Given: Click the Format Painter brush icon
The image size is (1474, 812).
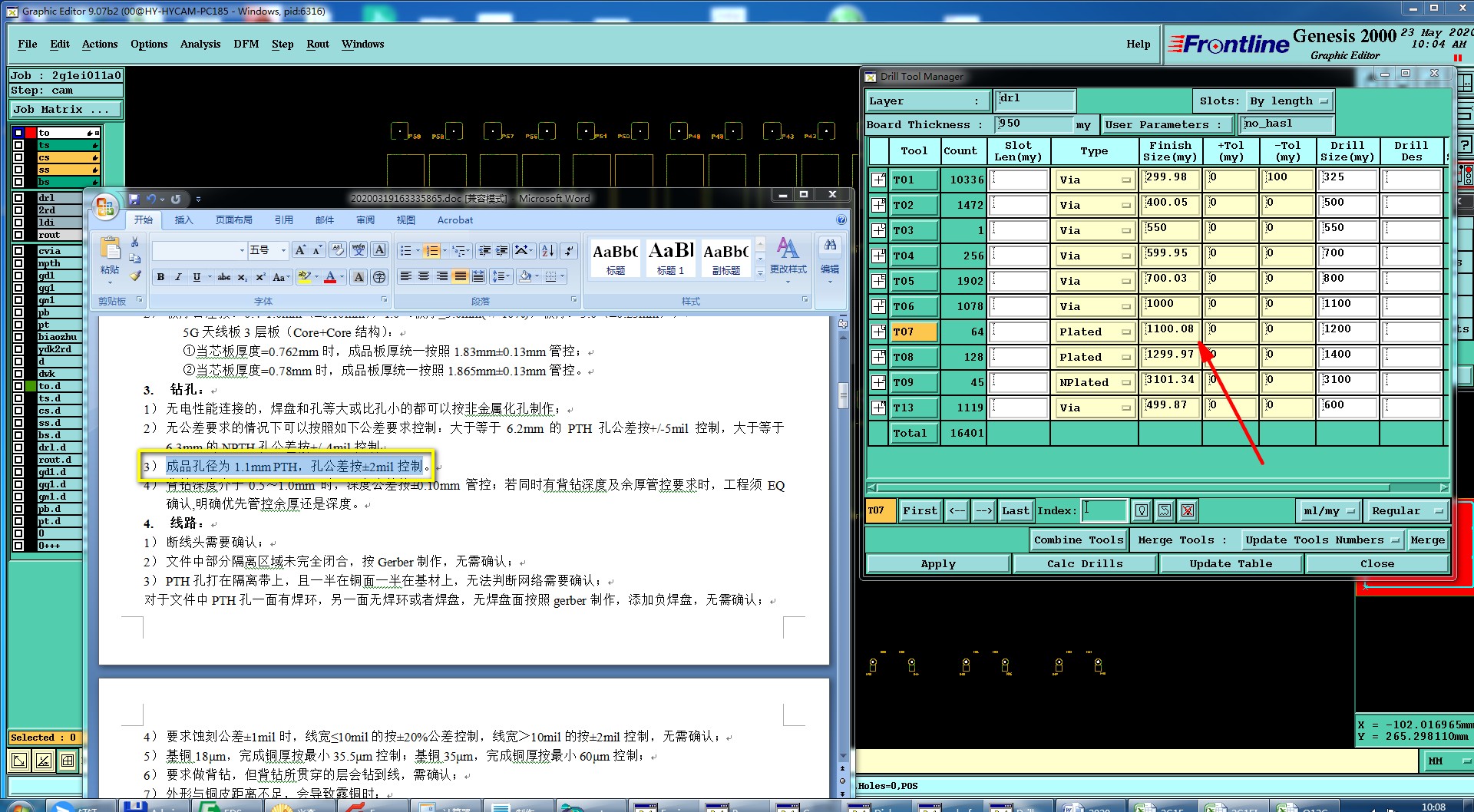Looking at the screenshot, I should coord(135,276).
